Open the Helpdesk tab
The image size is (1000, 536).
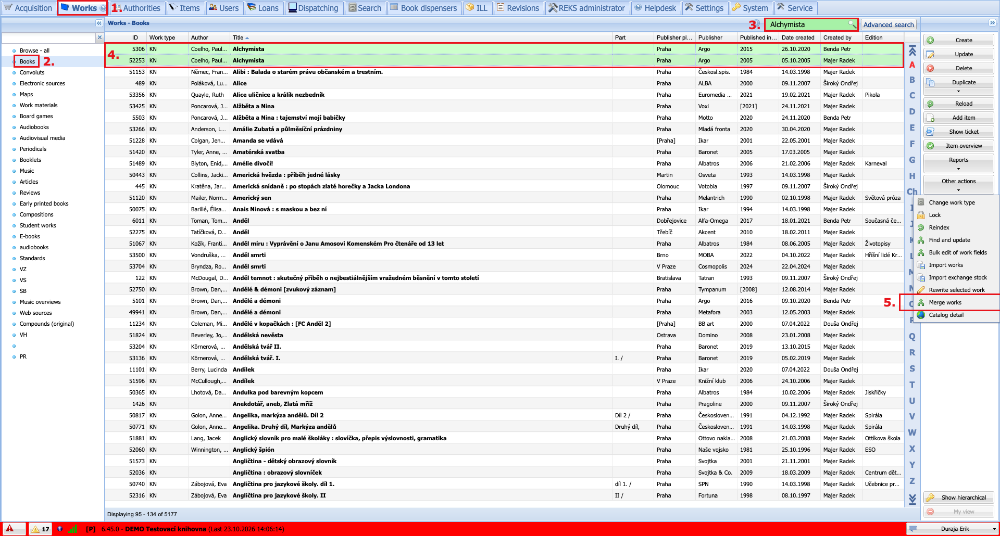pyautogui.click(x=656, y=8)
